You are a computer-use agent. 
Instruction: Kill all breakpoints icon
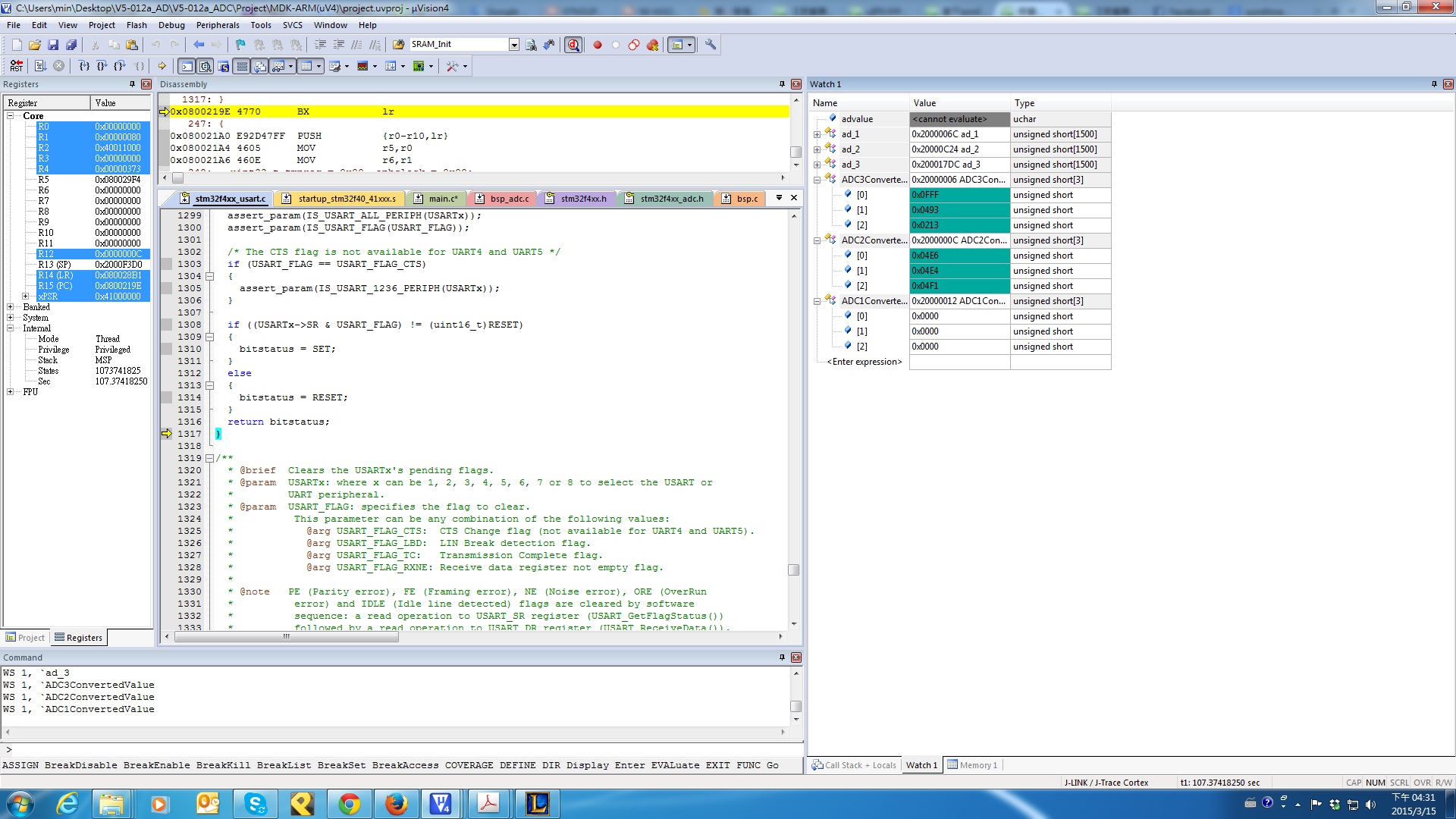(x=652, y=45)
